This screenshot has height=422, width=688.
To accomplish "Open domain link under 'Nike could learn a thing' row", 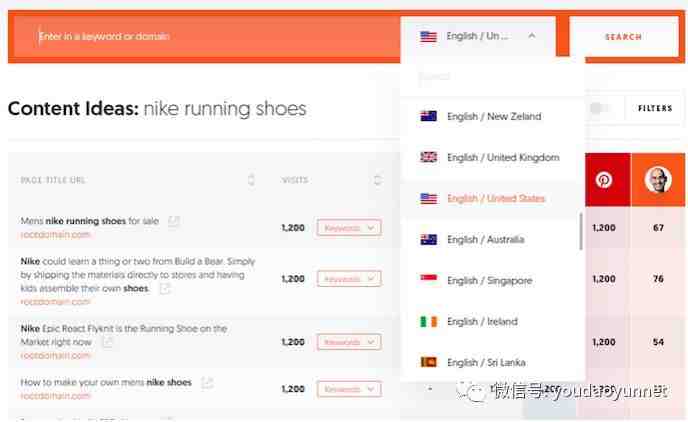I will (55, 302).
